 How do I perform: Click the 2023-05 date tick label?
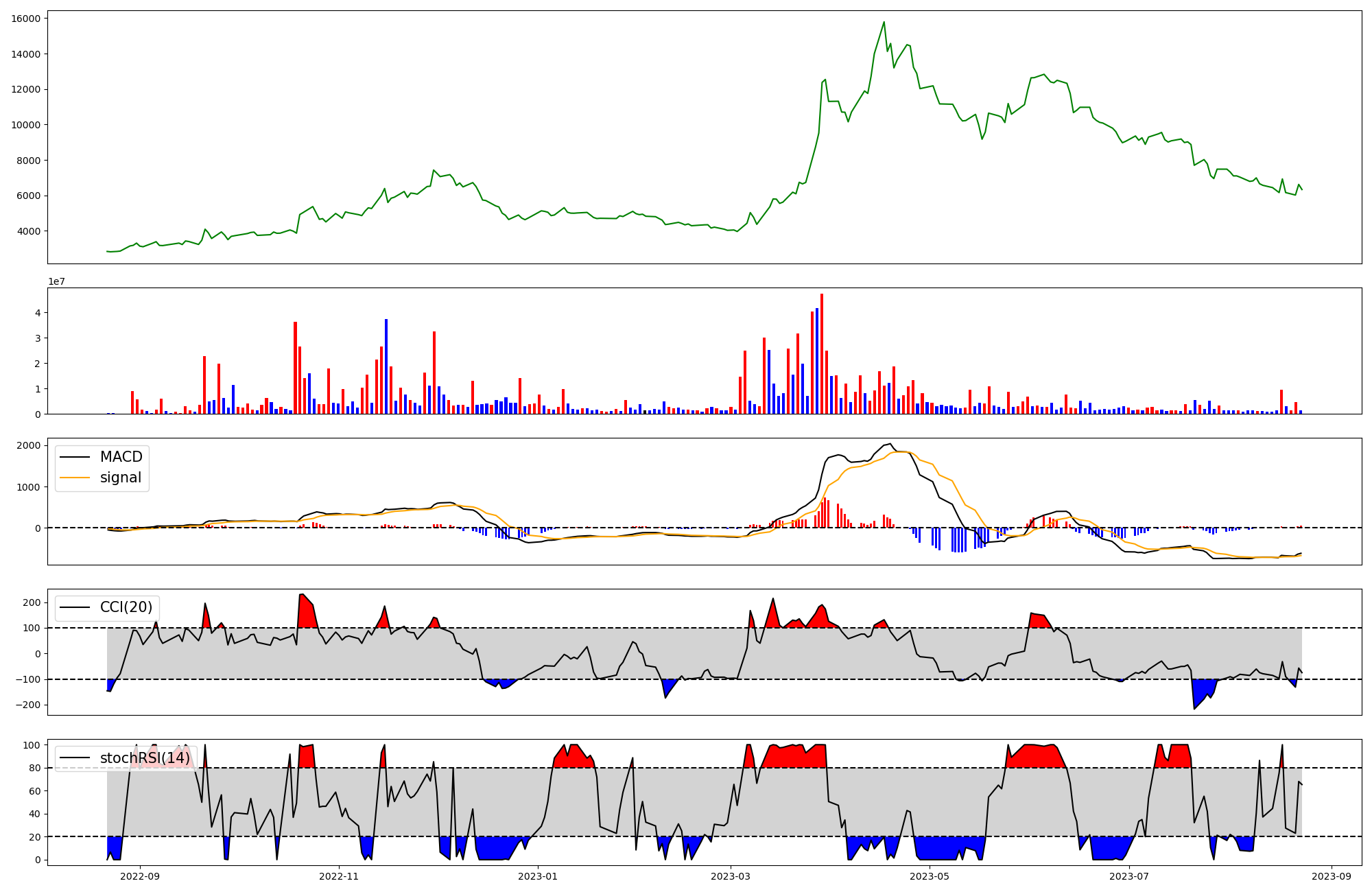(930, 876)
